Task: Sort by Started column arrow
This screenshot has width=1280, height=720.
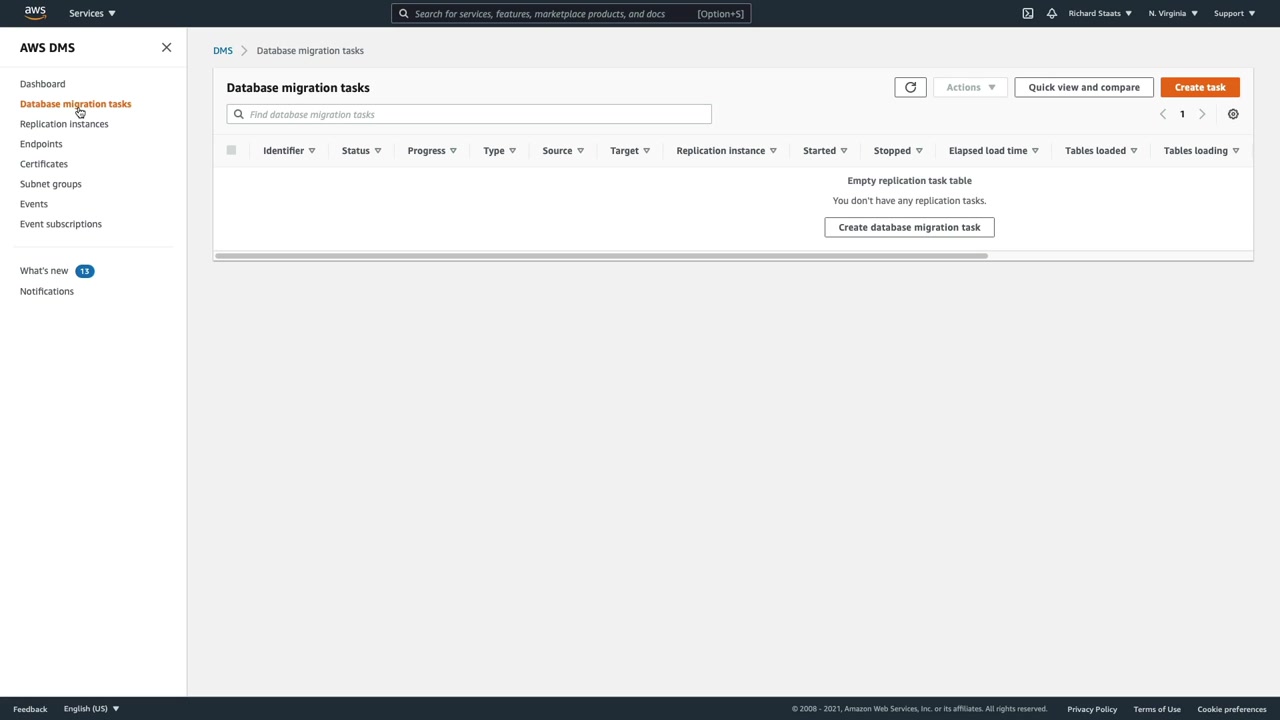Action: click(844, 151)
